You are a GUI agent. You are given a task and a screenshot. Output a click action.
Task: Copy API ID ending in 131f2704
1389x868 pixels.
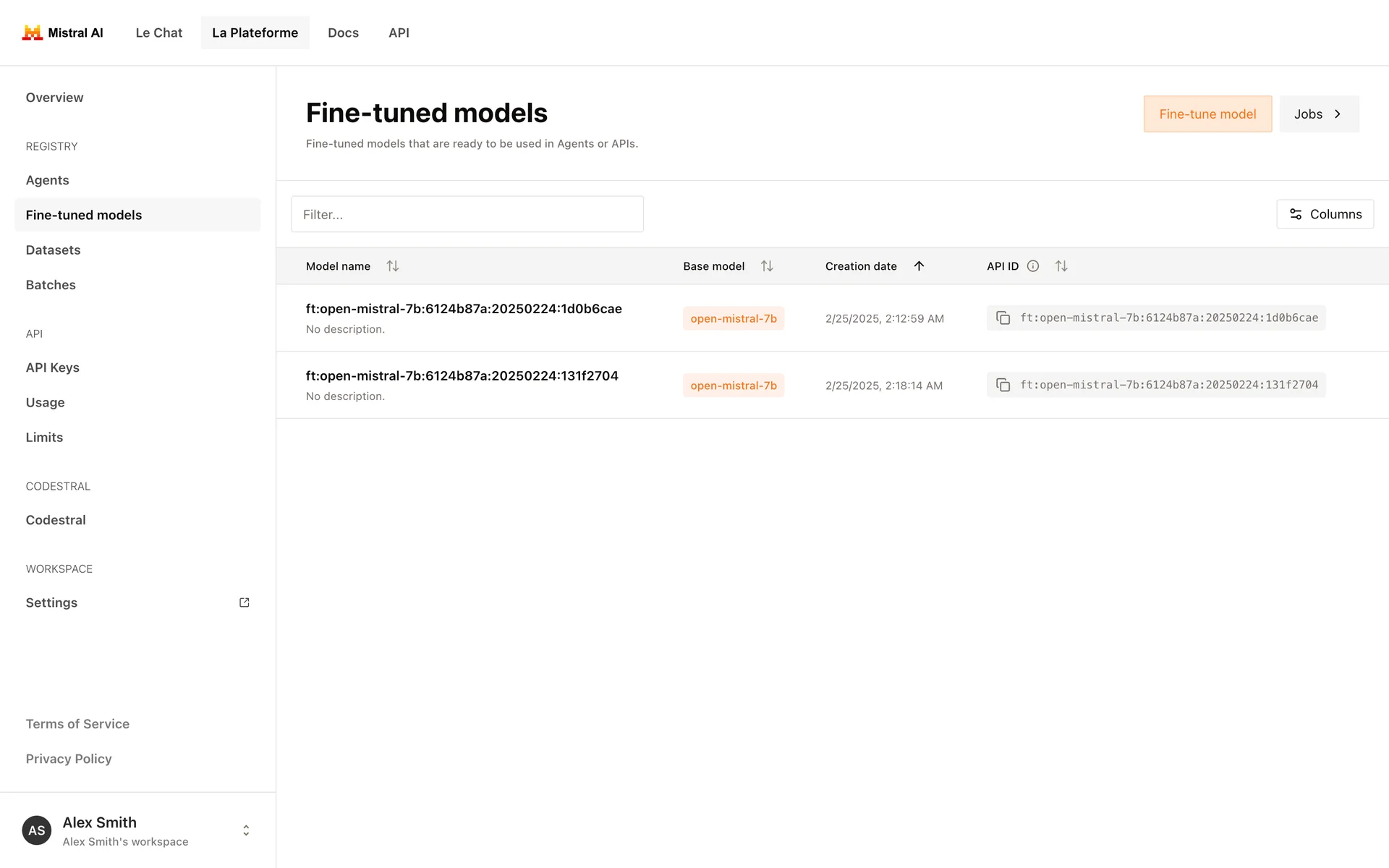pos(1003,385)
